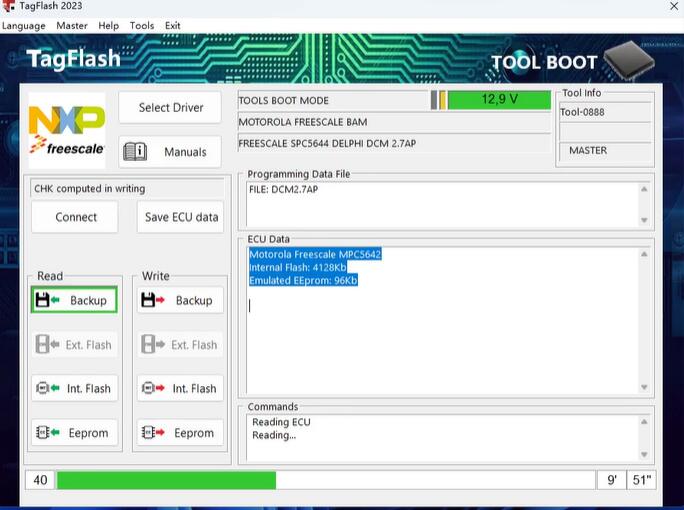
Task: Click the Read Eeprom button
Action: pyautogui.click(x=74, y=433)
